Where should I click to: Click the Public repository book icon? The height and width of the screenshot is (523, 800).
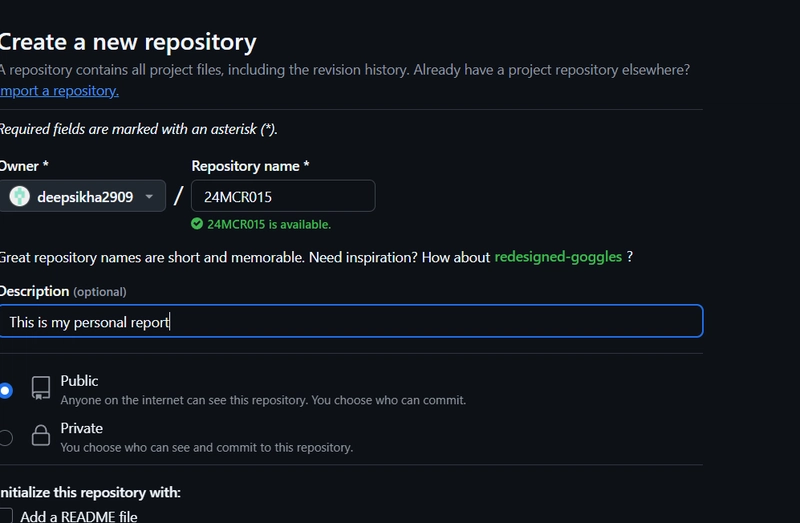tap(41, 388)
